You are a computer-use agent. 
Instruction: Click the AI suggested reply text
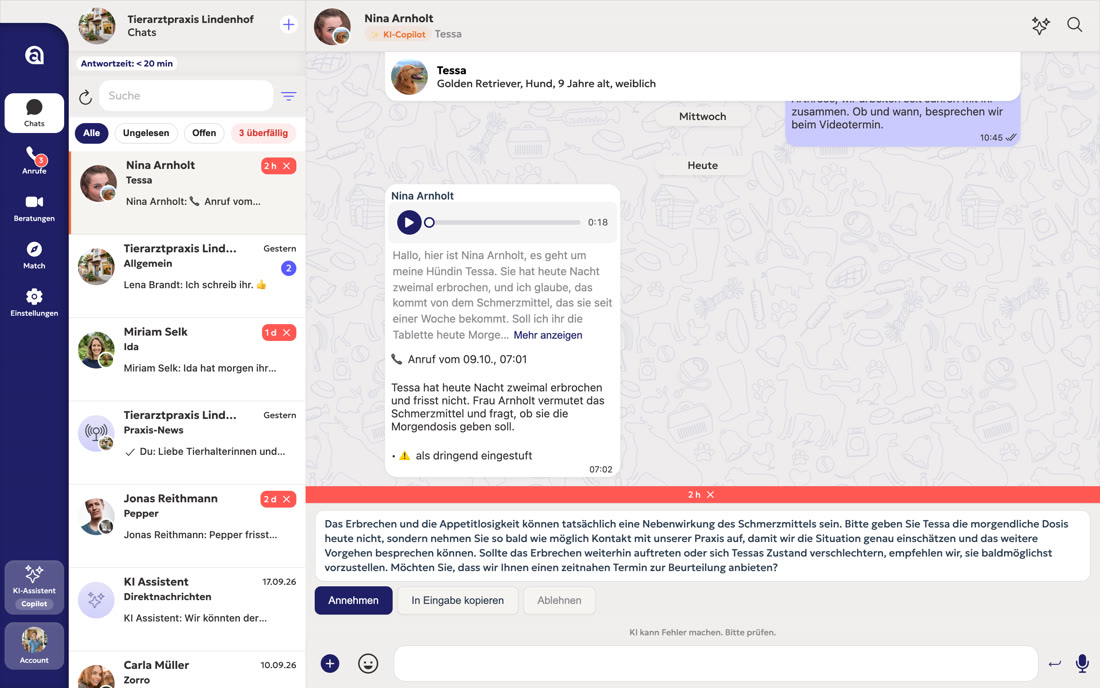point(702,546)
